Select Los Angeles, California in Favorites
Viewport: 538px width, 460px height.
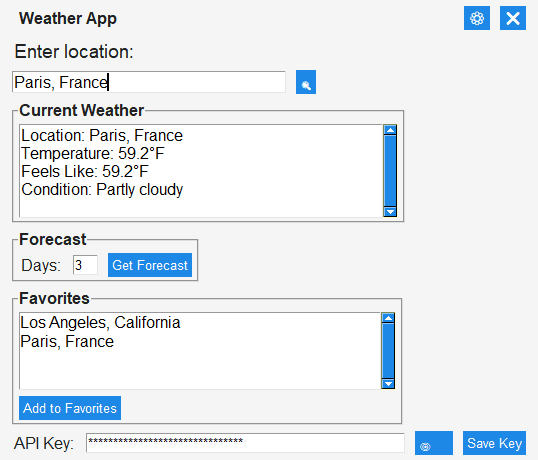(x=100, y=322)
